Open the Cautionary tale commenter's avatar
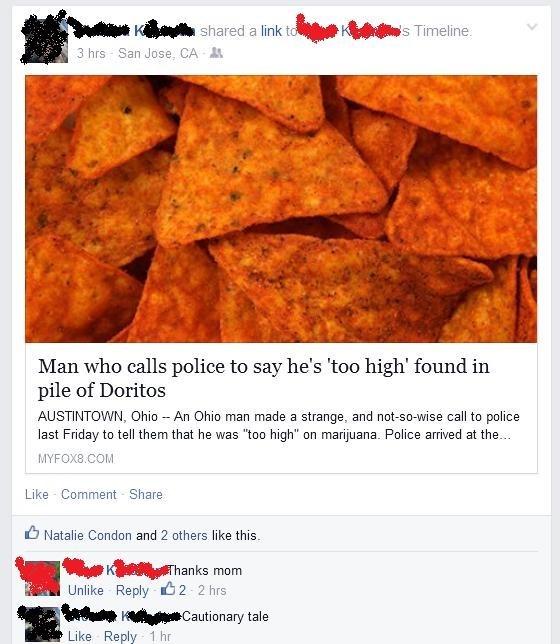Image resolution: width=560 pixels, height=644 pixels. (x=41, y=624)
